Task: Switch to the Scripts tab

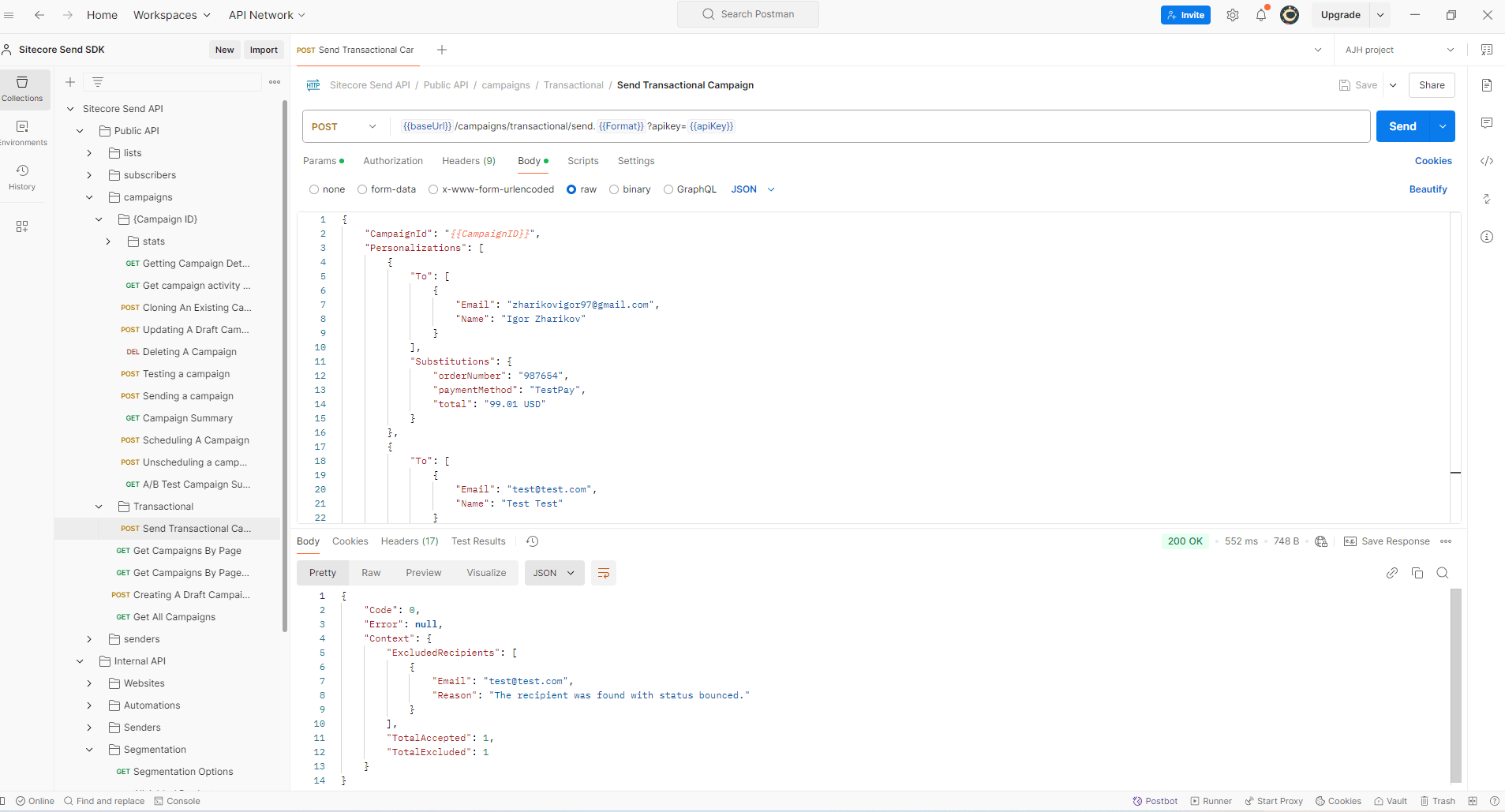Action: pyautogui.click(x=583, y=161)
